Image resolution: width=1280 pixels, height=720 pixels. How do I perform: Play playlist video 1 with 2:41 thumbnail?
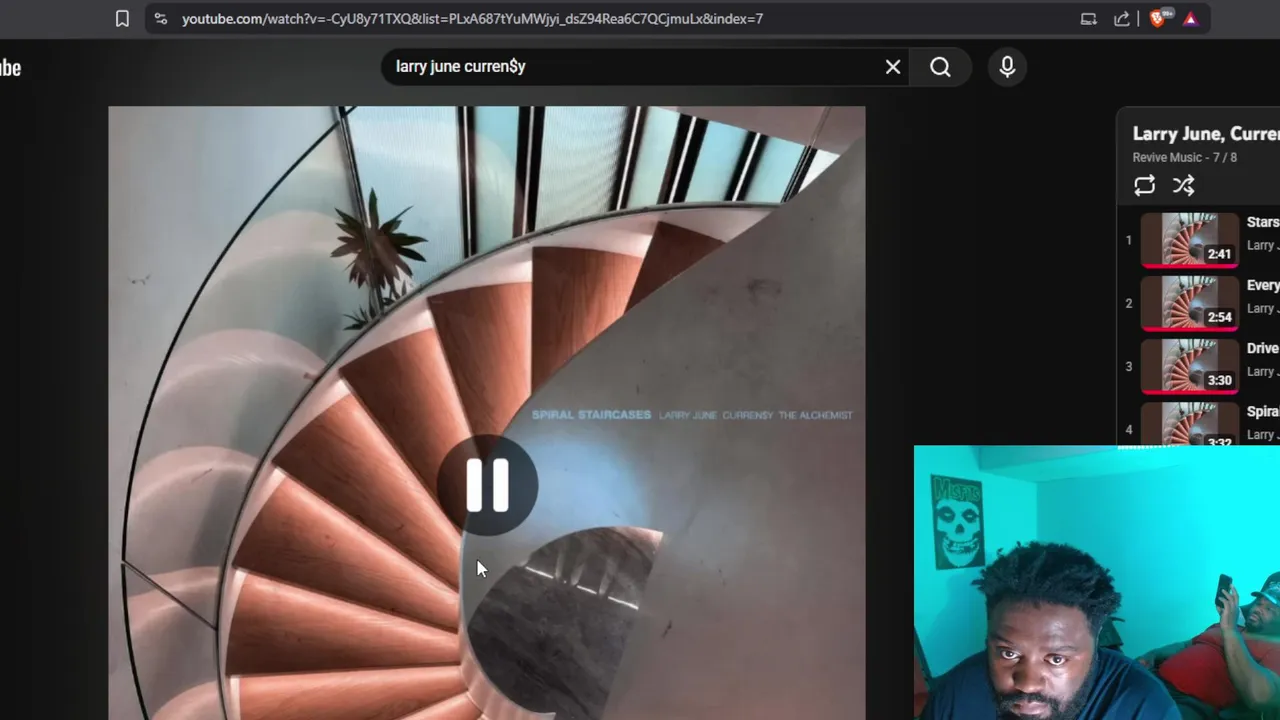[1190, 240]
